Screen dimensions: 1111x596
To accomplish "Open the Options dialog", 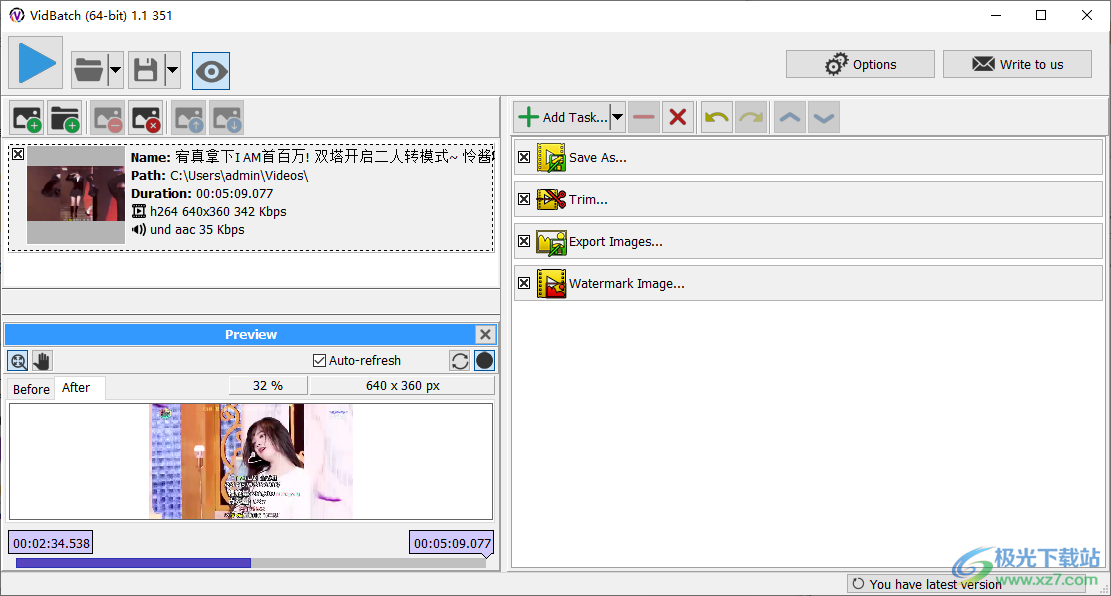I will pos(859,63).
